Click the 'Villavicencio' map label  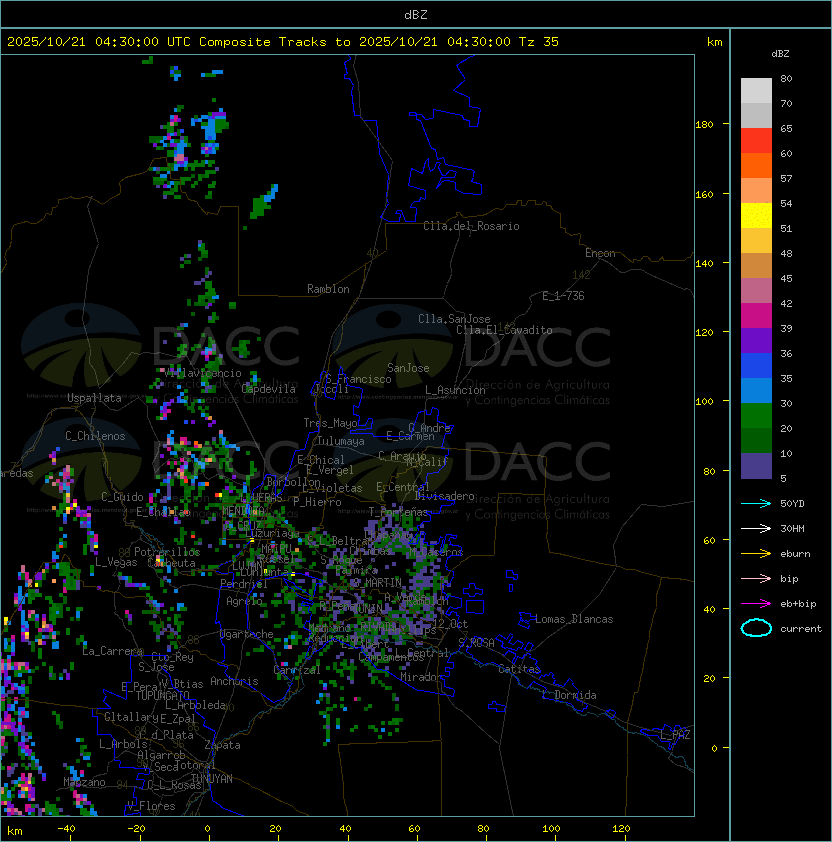203,373
